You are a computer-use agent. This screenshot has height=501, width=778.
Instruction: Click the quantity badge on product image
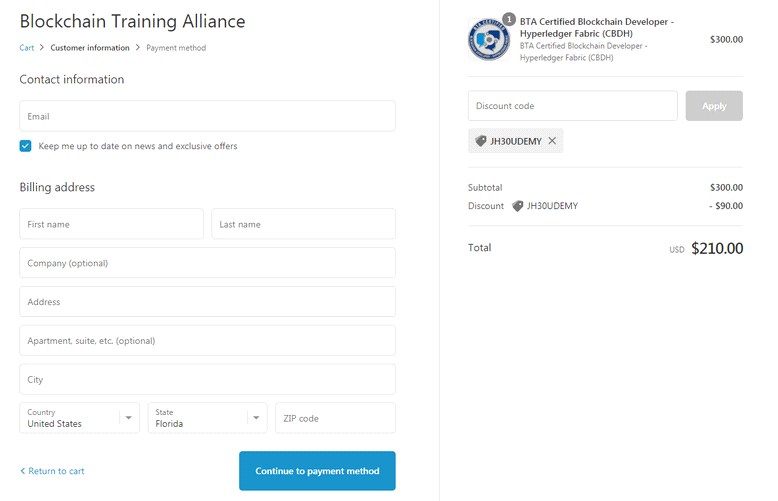point(509,19)
